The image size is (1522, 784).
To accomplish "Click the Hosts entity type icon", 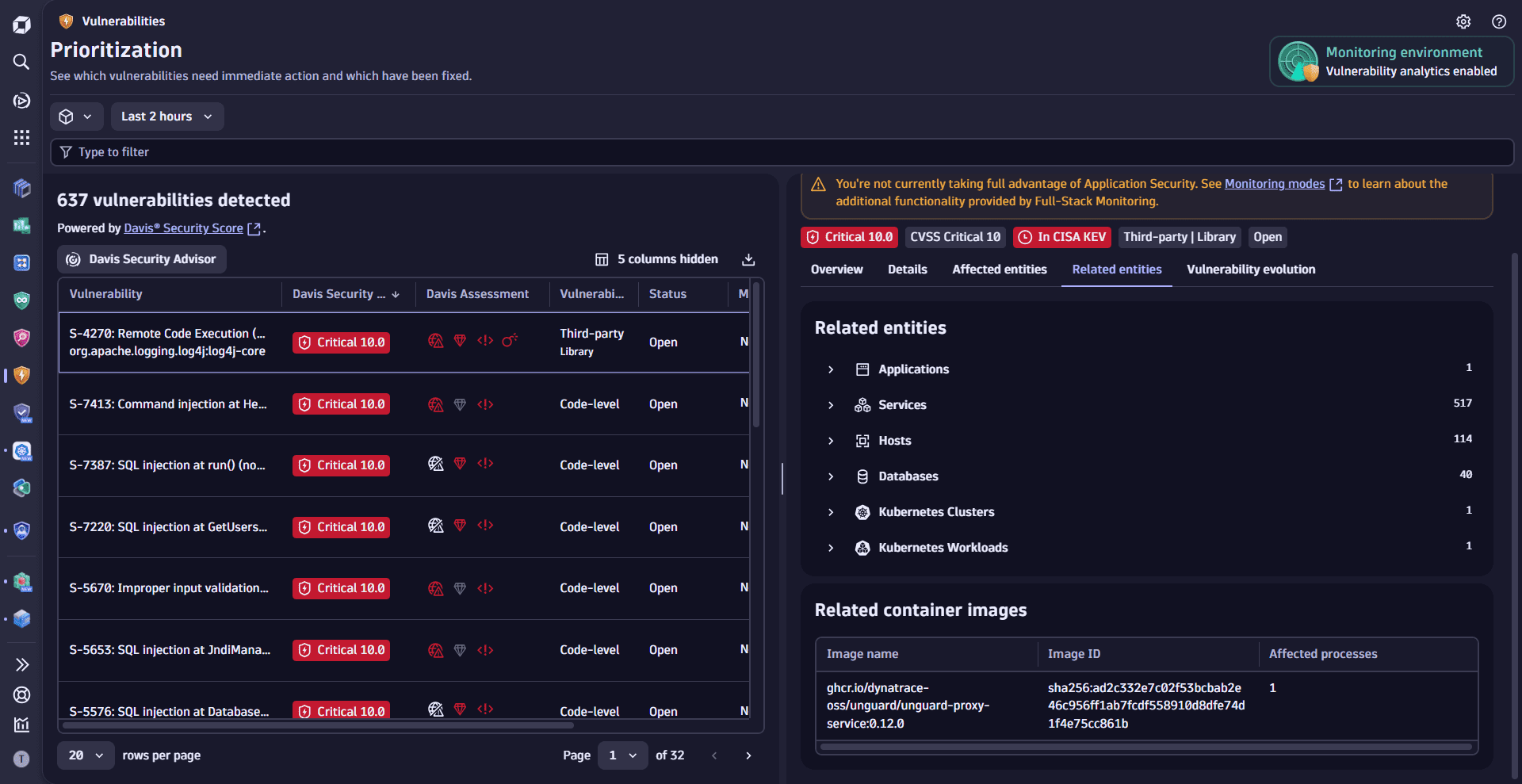I will (x=862, y=441).
